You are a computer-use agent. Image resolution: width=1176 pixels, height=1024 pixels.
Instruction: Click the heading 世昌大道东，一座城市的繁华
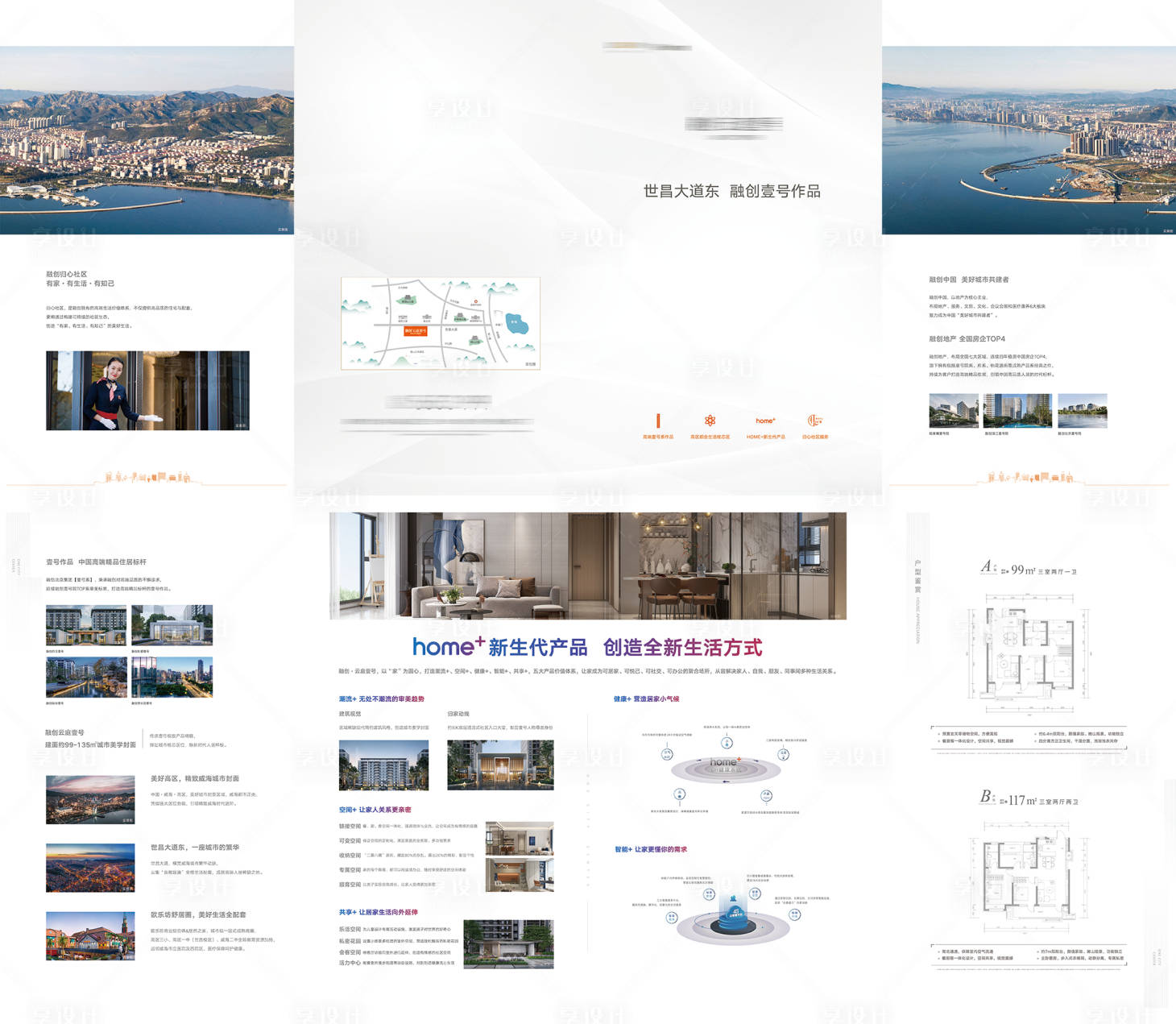pyautogui.click(x=195, y=848)
